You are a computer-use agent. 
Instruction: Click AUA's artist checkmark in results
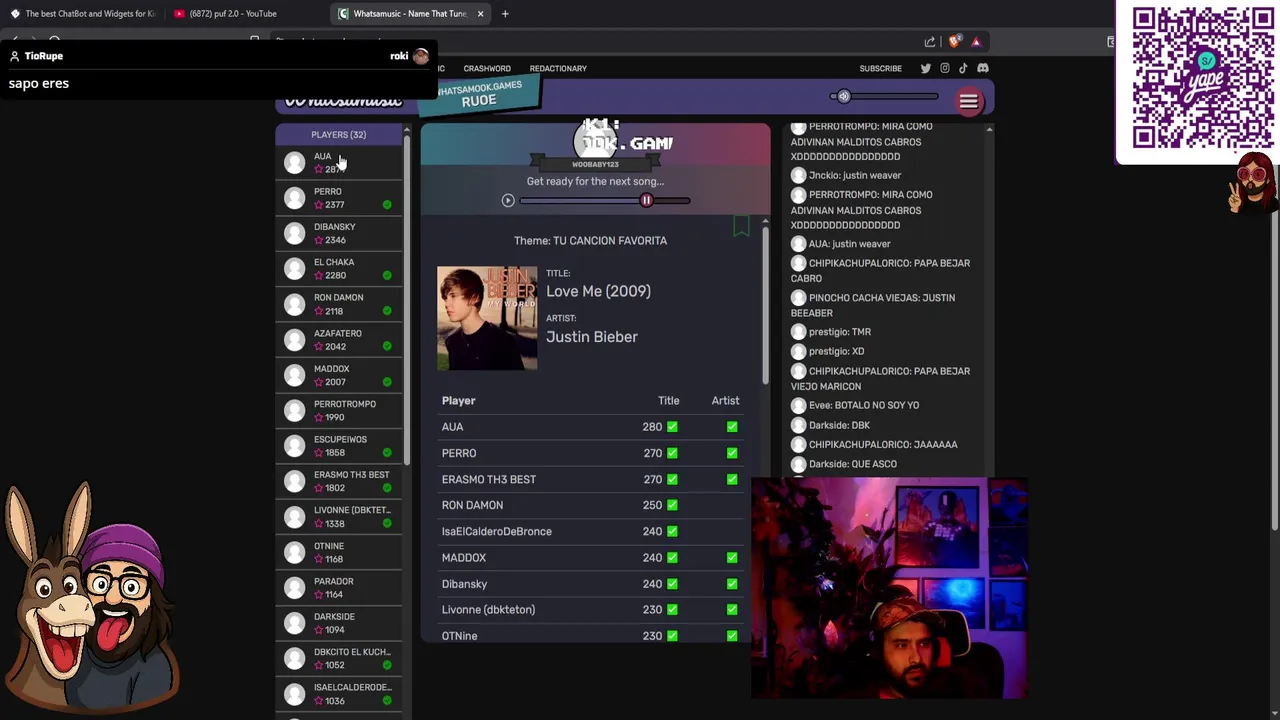point(732,427)
